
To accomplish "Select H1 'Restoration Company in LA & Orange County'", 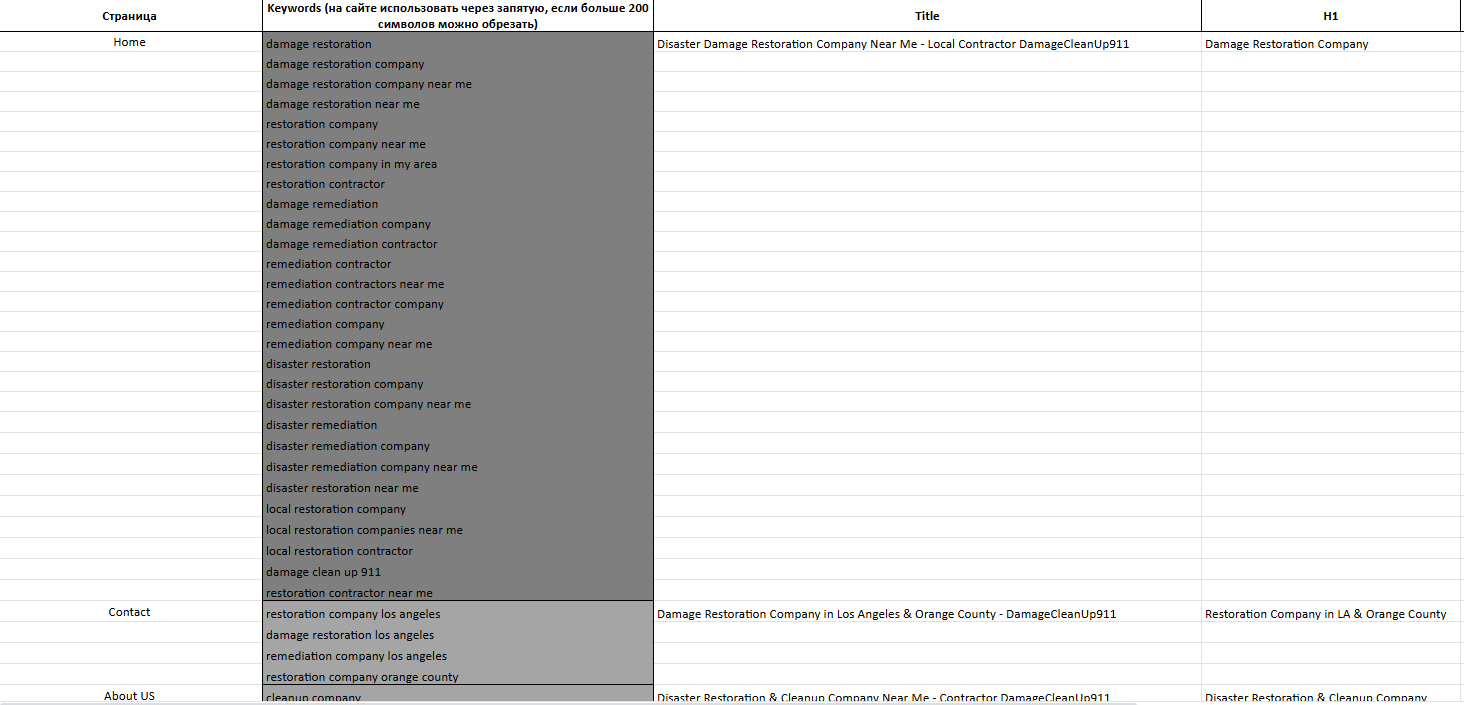I will pyautogui.click(x=1331, y=614).
